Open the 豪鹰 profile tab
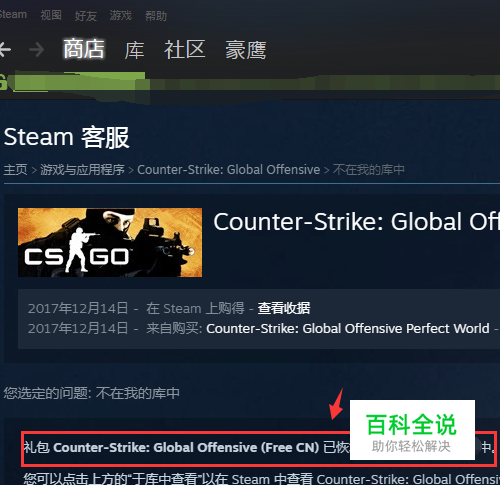This screenshot has height=485, width=500. tap(246, 50)
